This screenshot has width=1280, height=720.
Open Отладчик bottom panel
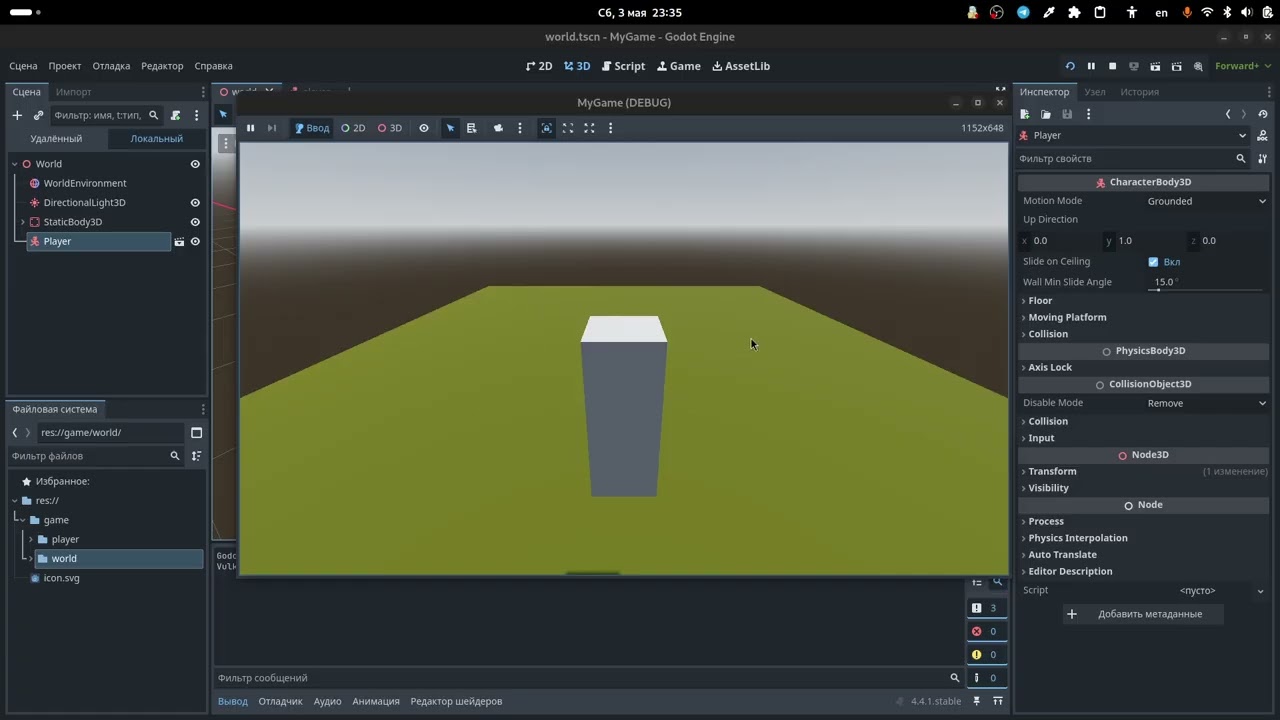pyautogui.click(x=280, y=701)
